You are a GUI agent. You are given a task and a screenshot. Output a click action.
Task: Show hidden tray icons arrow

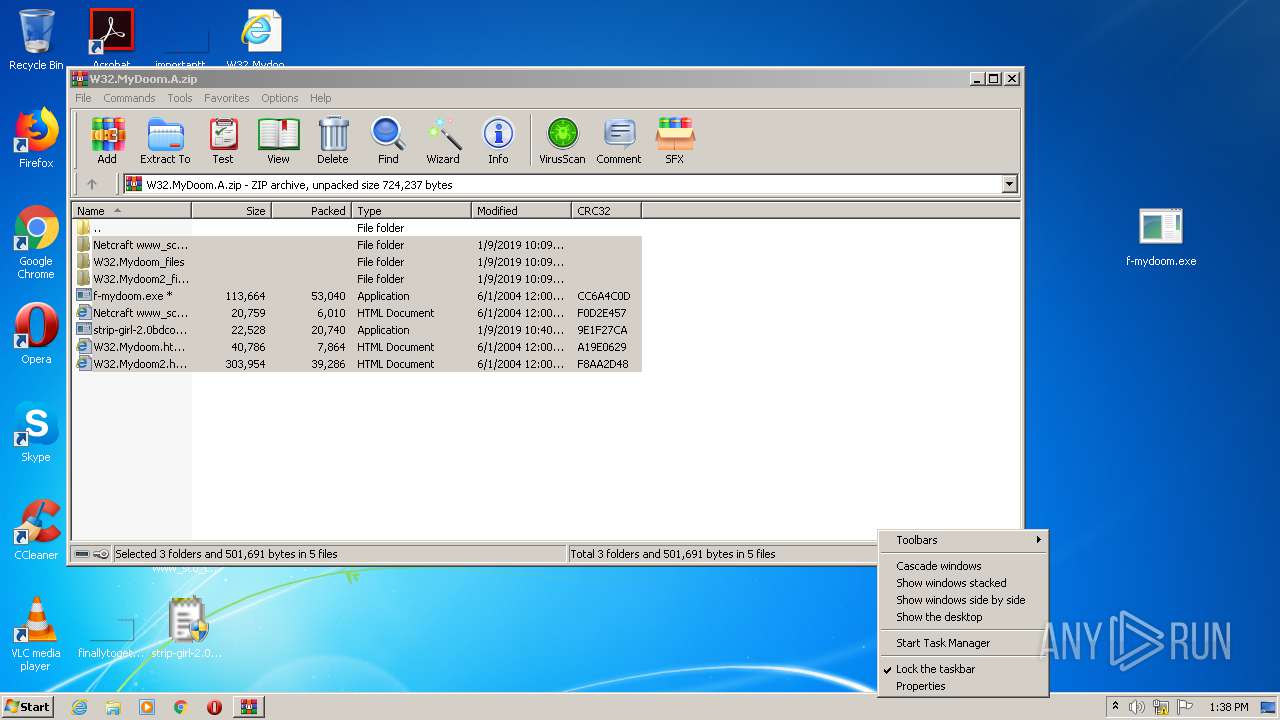click(1115, 707)
